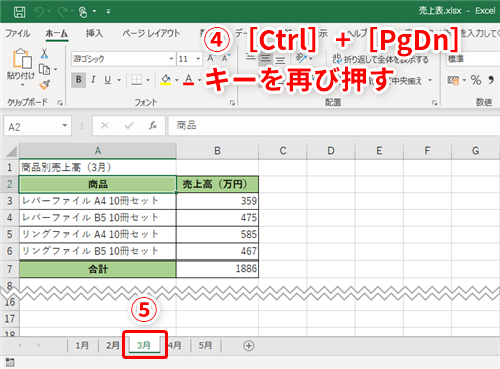Click the red Font Color A

pos(189,80)
